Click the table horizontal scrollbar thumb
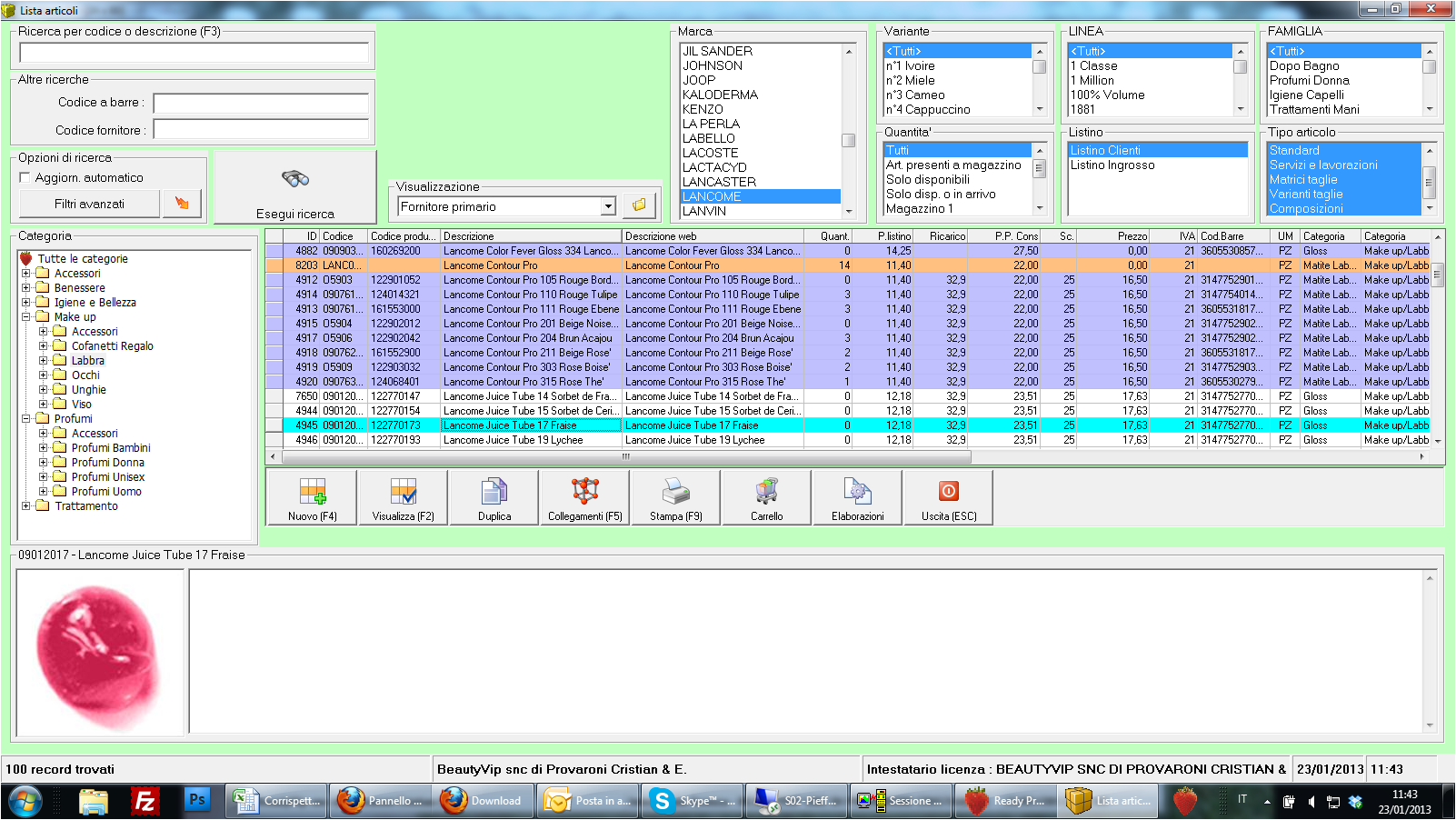 click(625, 456)
